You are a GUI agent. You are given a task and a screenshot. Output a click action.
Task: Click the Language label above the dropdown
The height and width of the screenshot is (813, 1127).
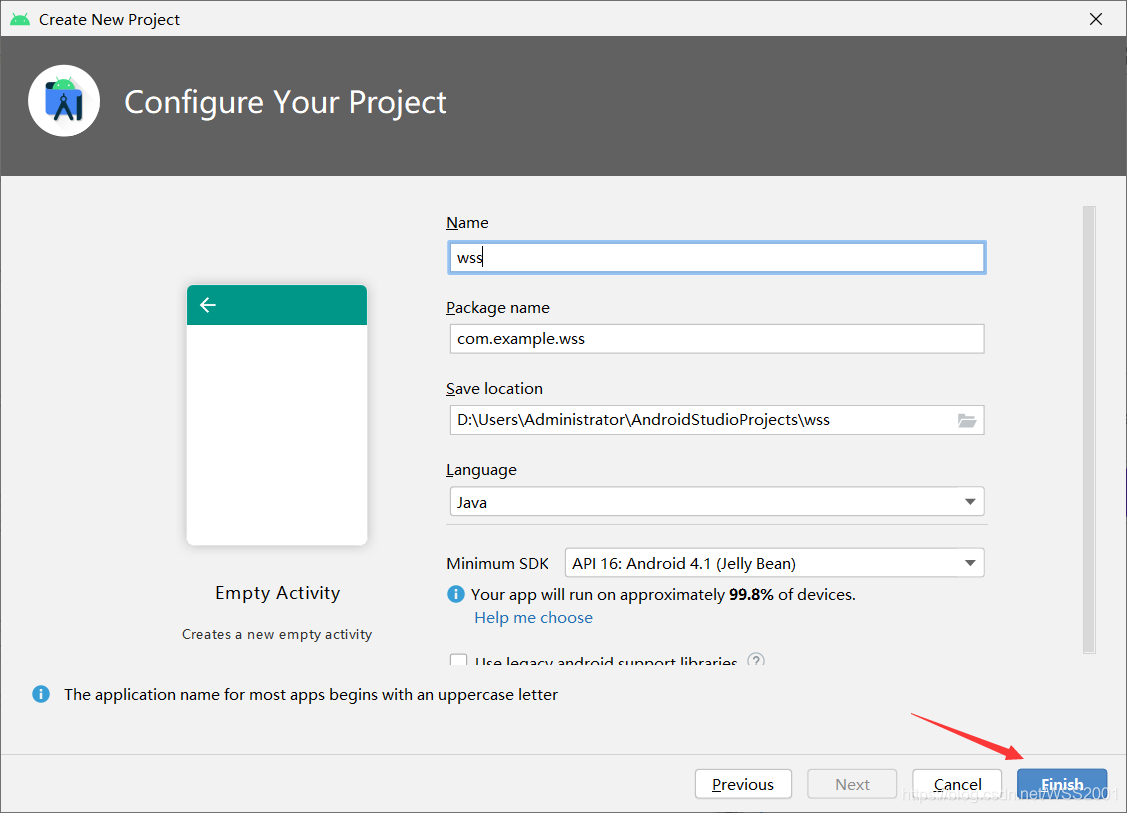pos(481,470)
